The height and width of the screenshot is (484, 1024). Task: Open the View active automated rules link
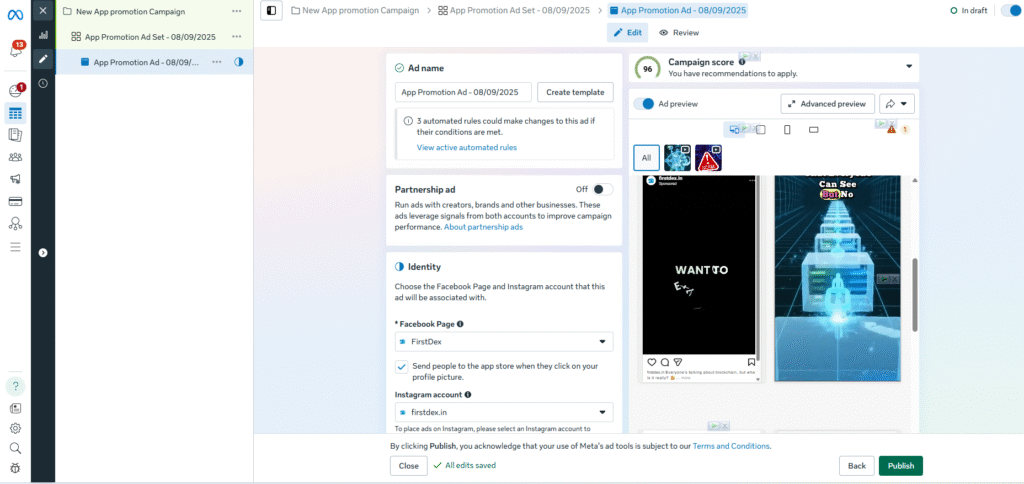467,147
